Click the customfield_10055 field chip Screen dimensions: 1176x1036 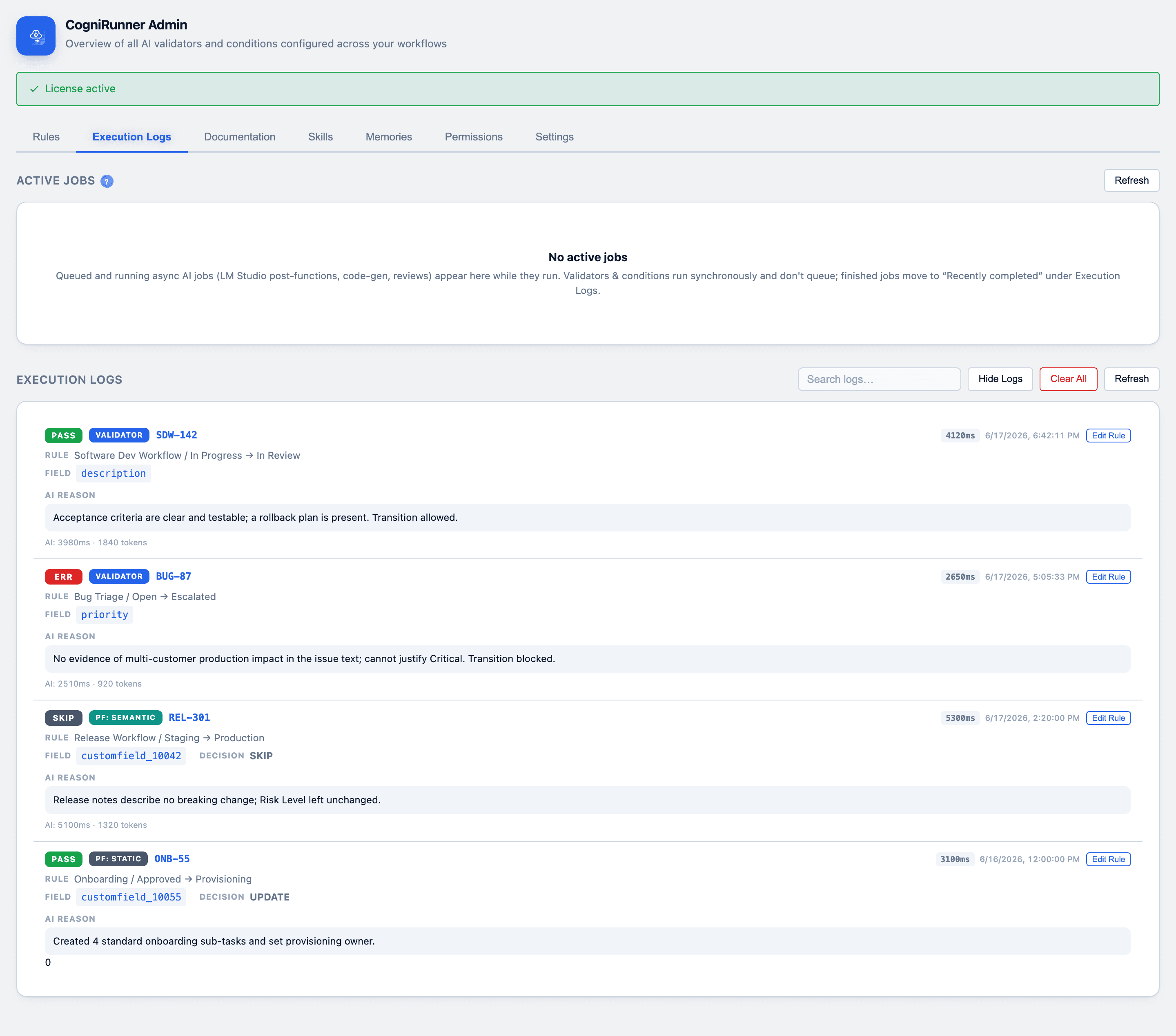(x=131, y=897)
